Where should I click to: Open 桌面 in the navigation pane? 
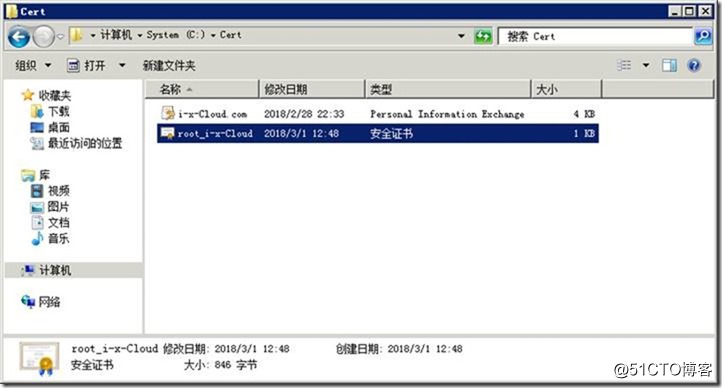coord(58,127)
